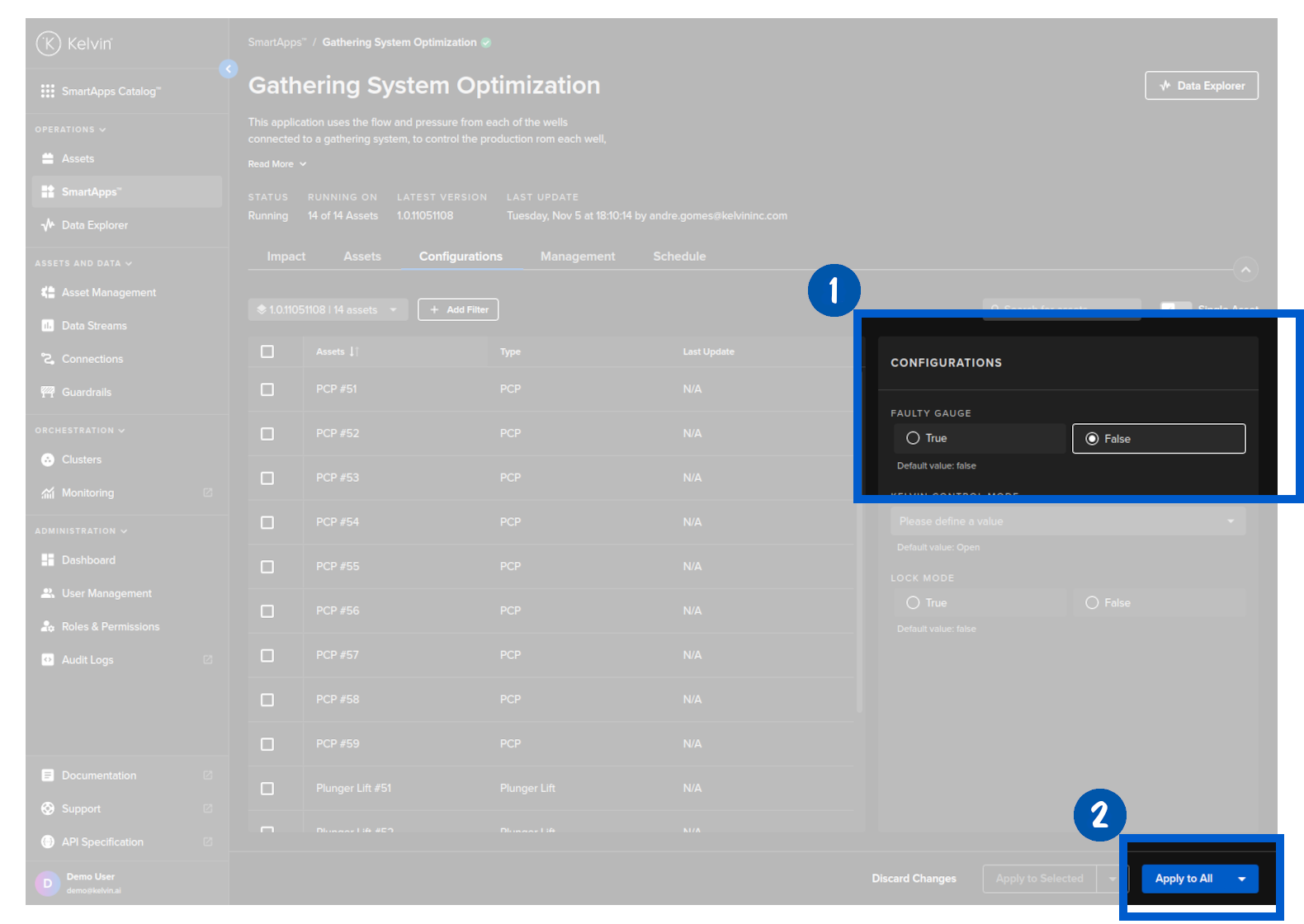The height and width of the screenshot is (924, 1304).
Task: Set Faulty Gauge to True
Action: tap(913, 438)
